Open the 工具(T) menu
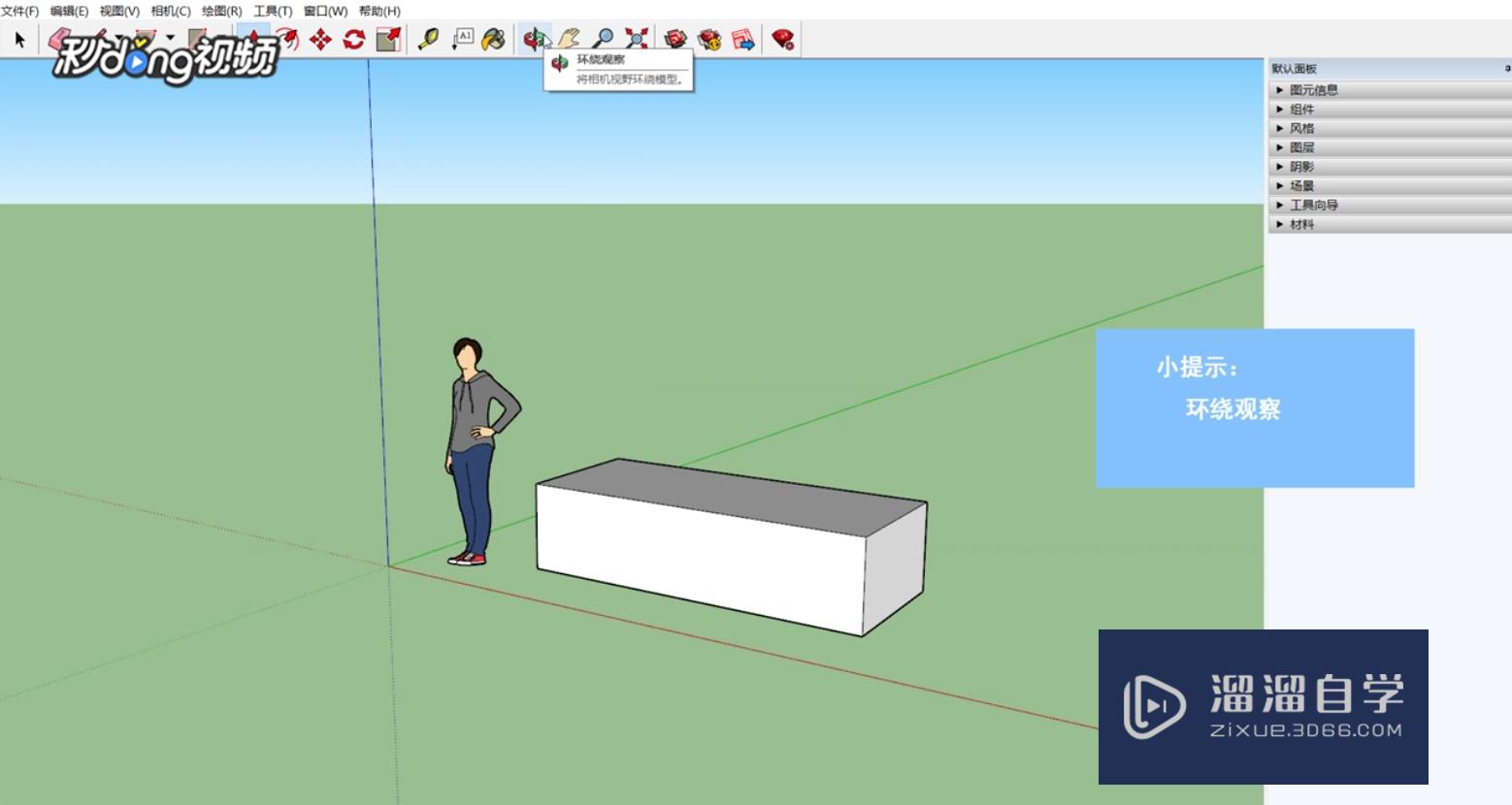Viewport: 1512px width, 805px height. (x=273, y=11)
